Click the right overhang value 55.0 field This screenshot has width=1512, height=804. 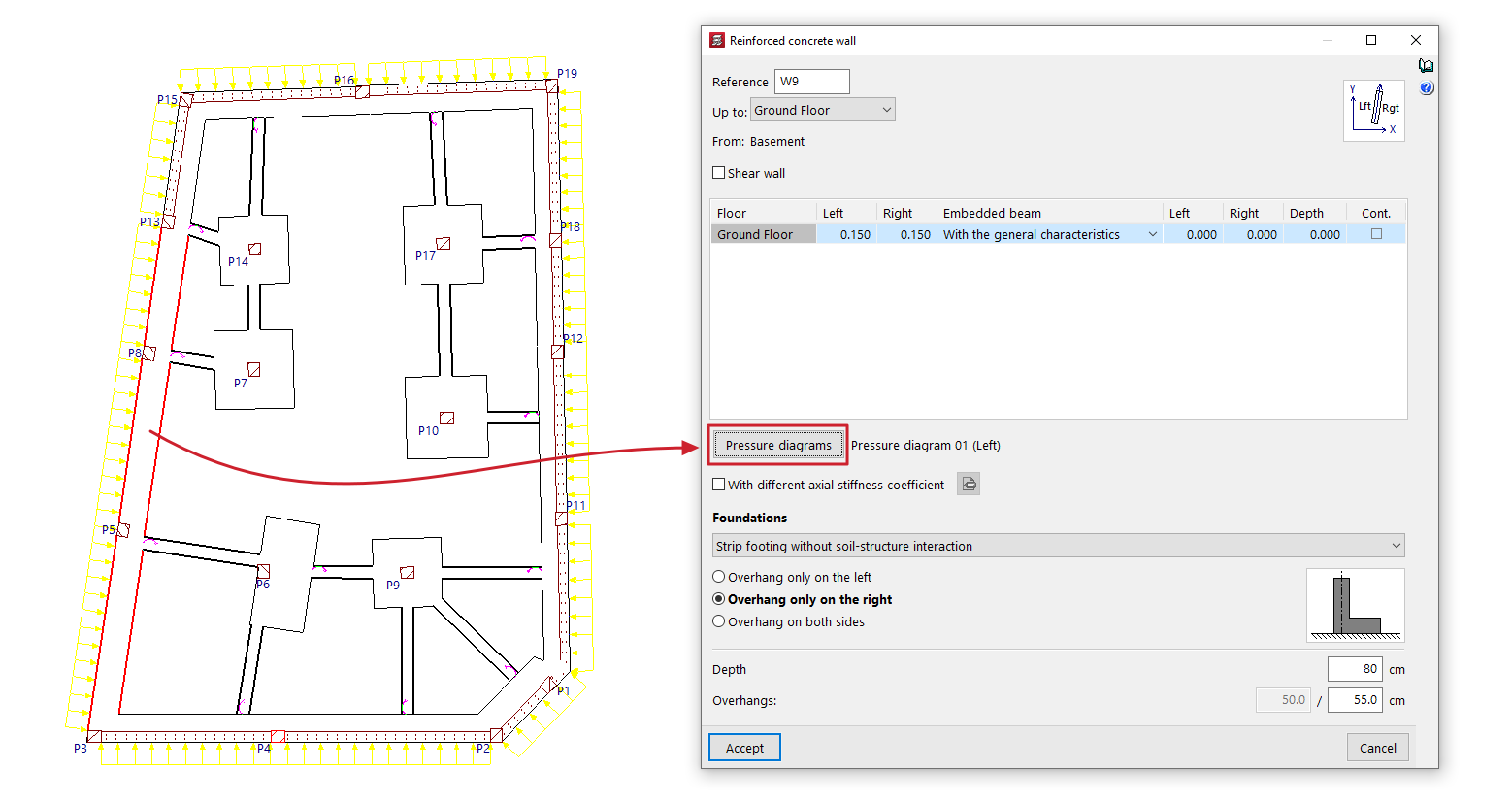(1355, 700)
